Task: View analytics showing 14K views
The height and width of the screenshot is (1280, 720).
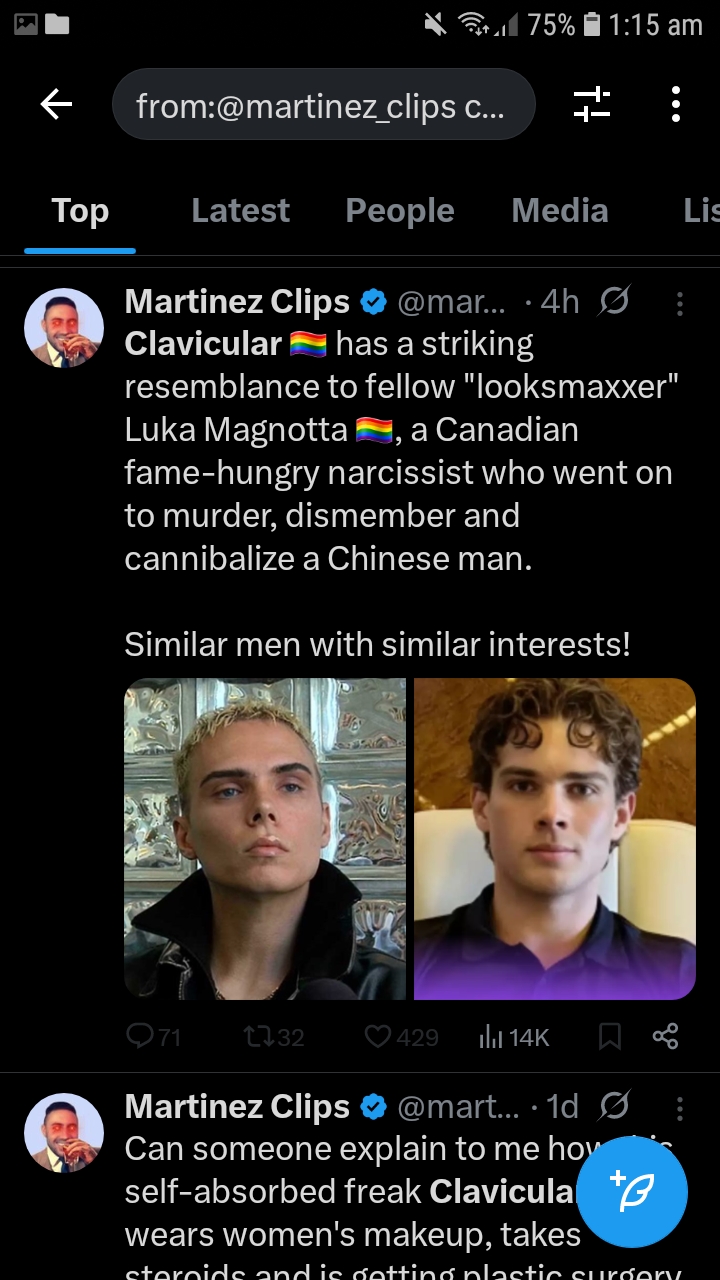Action: click(x=514, y=1037)
